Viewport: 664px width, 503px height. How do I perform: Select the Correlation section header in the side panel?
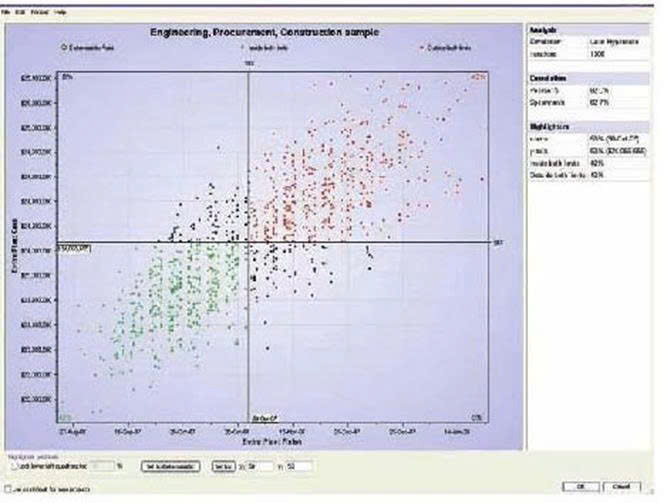(x=548, y=77)
